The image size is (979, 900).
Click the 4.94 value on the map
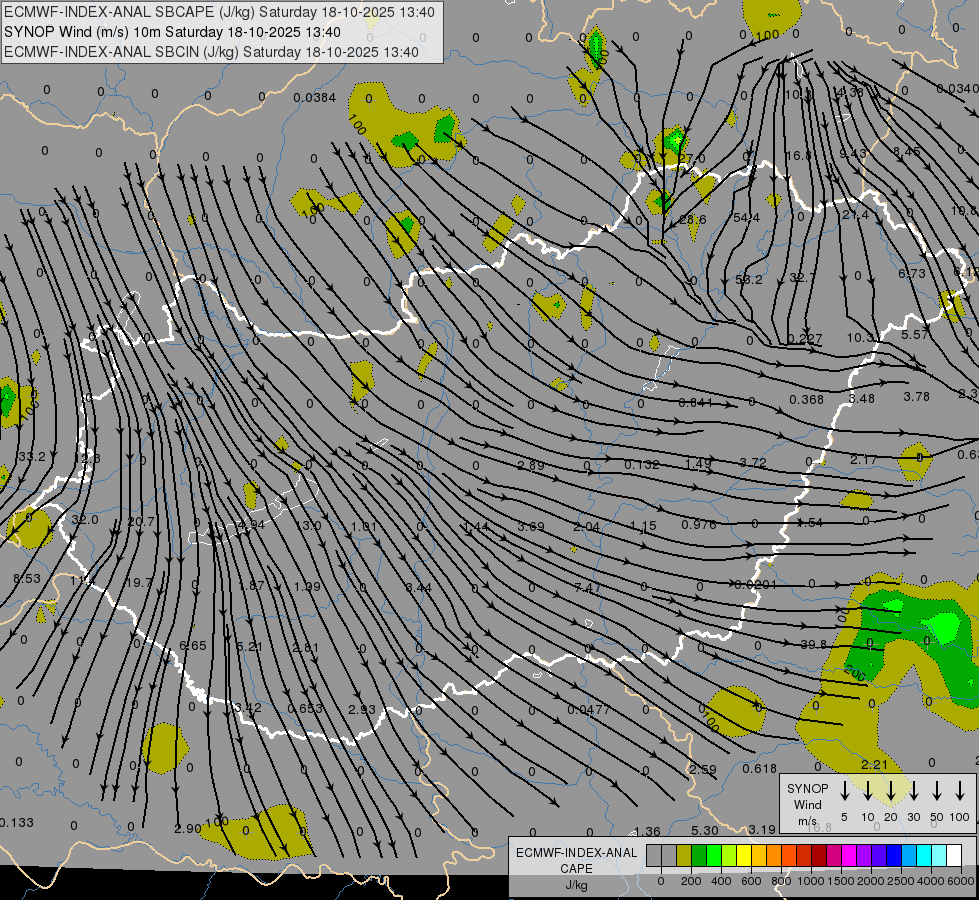click(x=252, y=524)
